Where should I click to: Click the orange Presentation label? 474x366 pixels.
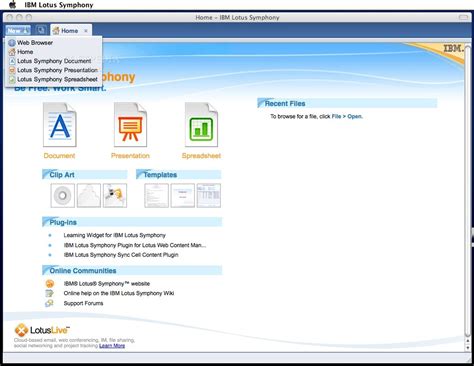click(130, 156)
